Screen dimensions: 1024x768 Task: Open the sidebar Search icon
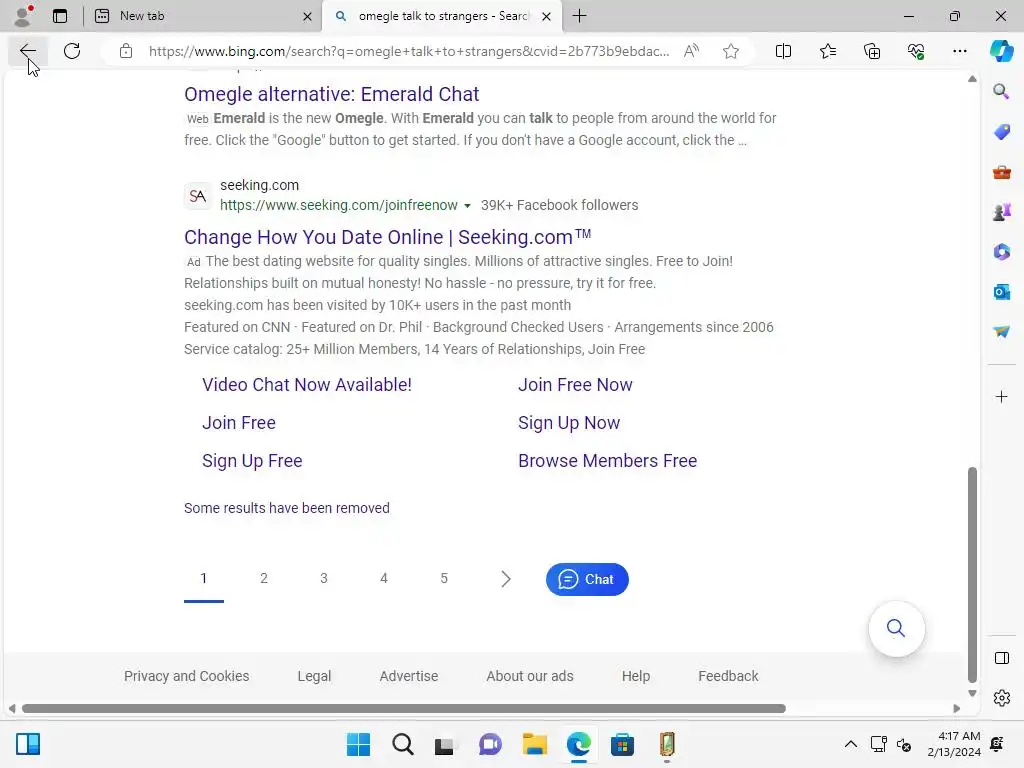pos(1001,91)
